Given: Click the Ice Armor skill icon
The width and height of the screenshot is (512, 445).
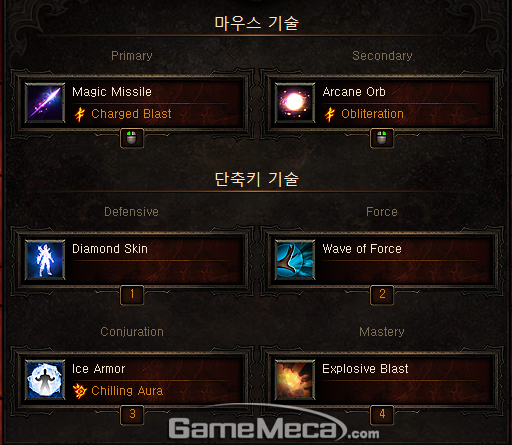Looking at the screenshot, I should tap(45, 380).
